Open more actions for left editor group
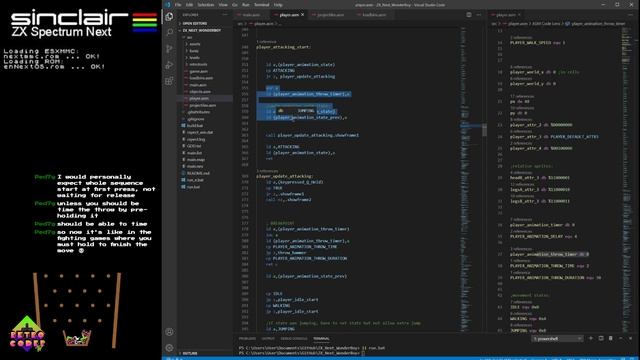This screenshot has height=360, width=640. [478, 15]
